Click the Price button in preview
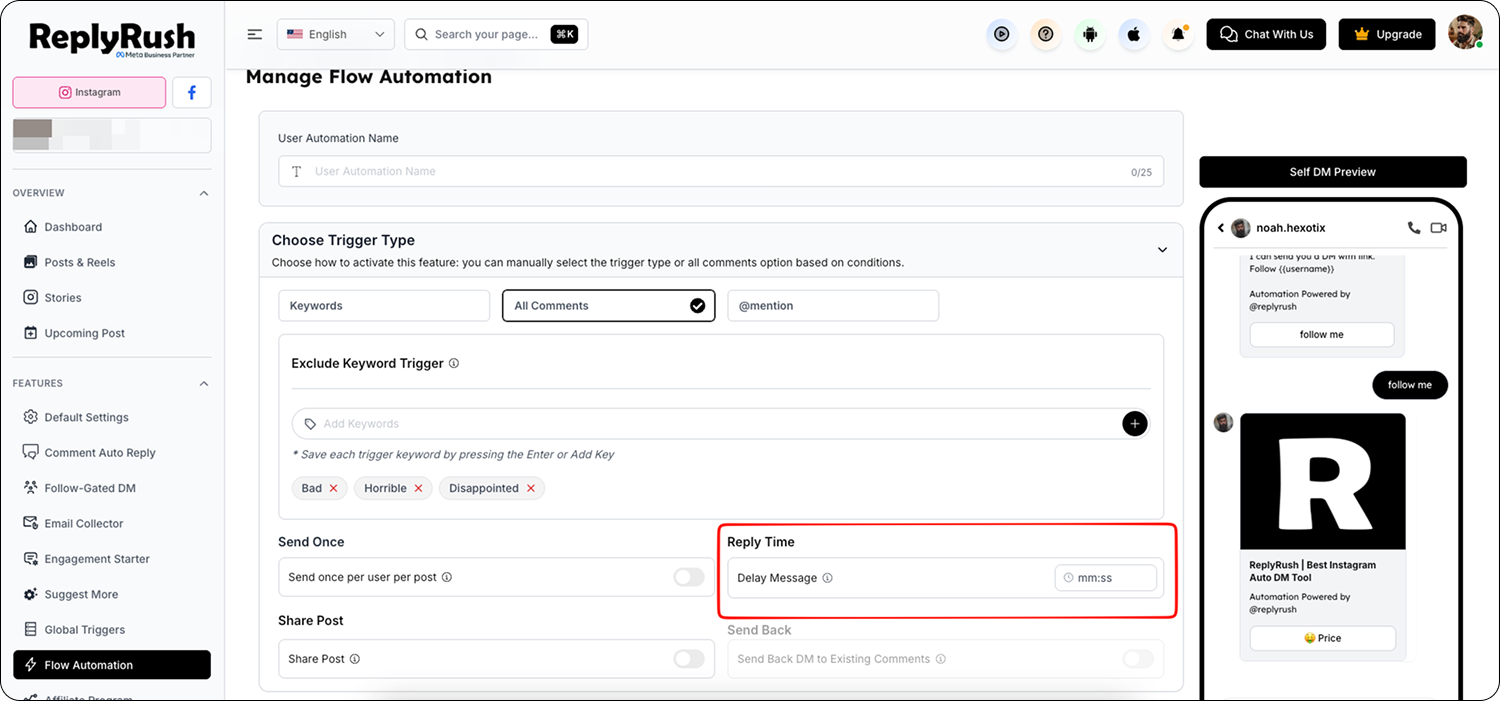Image resolution: width=1500 pixels, height=701 pixels. point(1323,638)
